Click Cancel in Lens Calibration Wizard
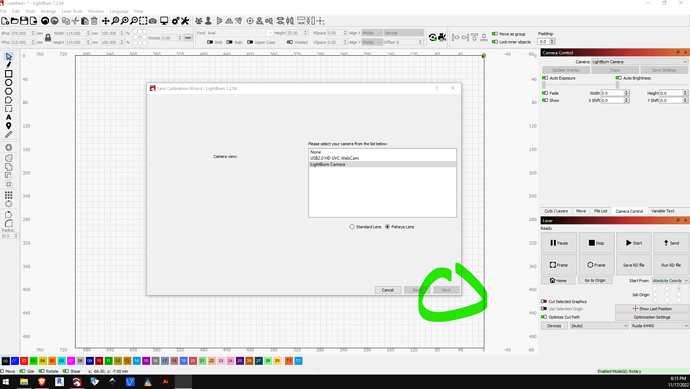The width and height of the screenshot is (690, 389). point(388,290)
